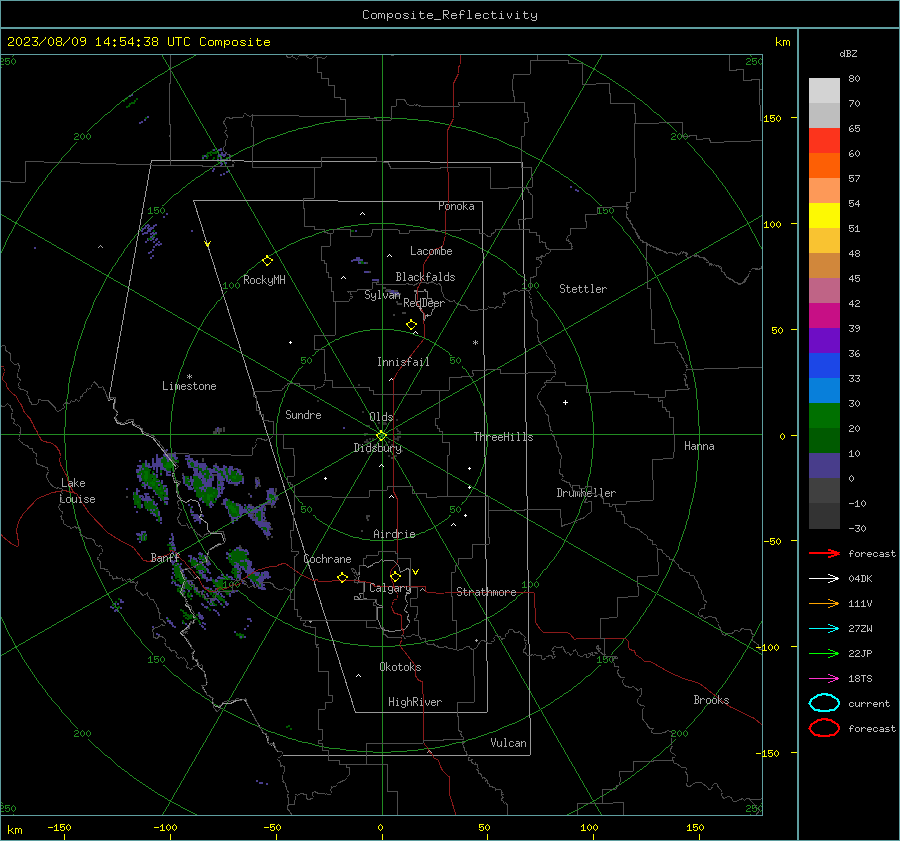
Task: Click the green 22JP arrow icon
Action: pyautogui.click(x=824, y=653)
